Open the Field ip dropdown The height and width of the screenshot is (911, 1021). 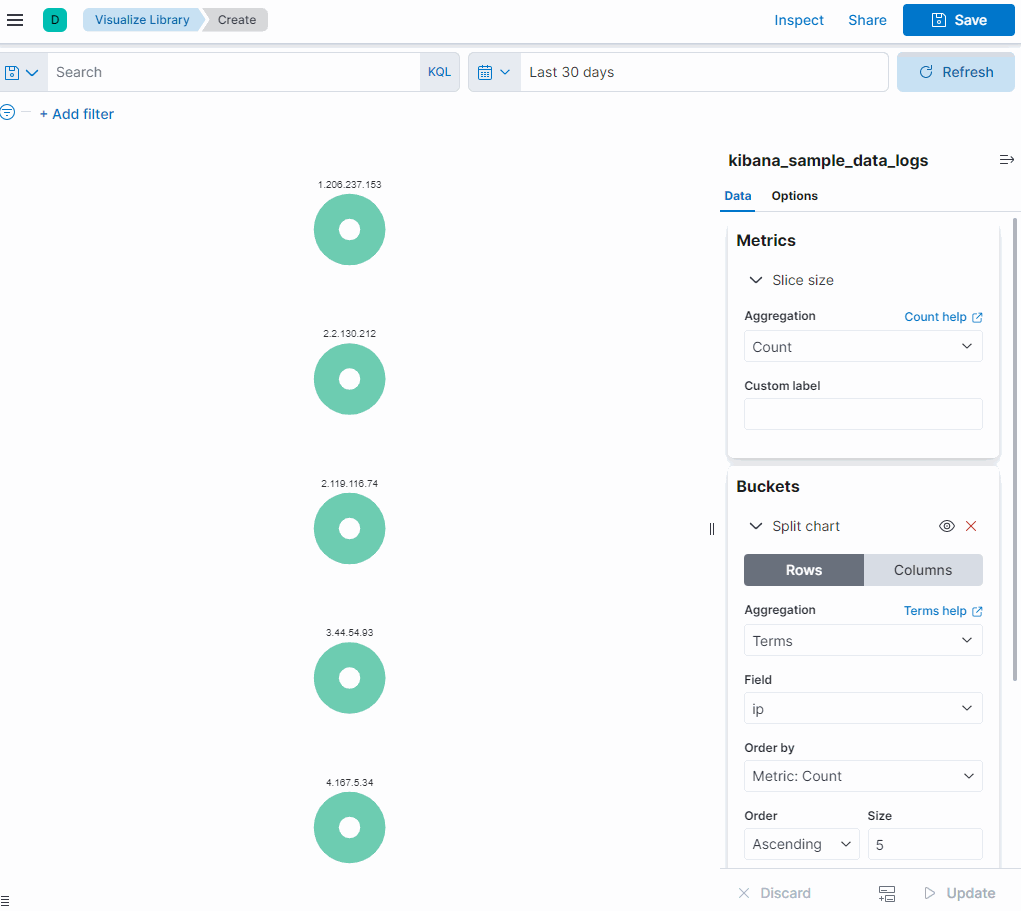pyautogui.click(x=863, y=708)
